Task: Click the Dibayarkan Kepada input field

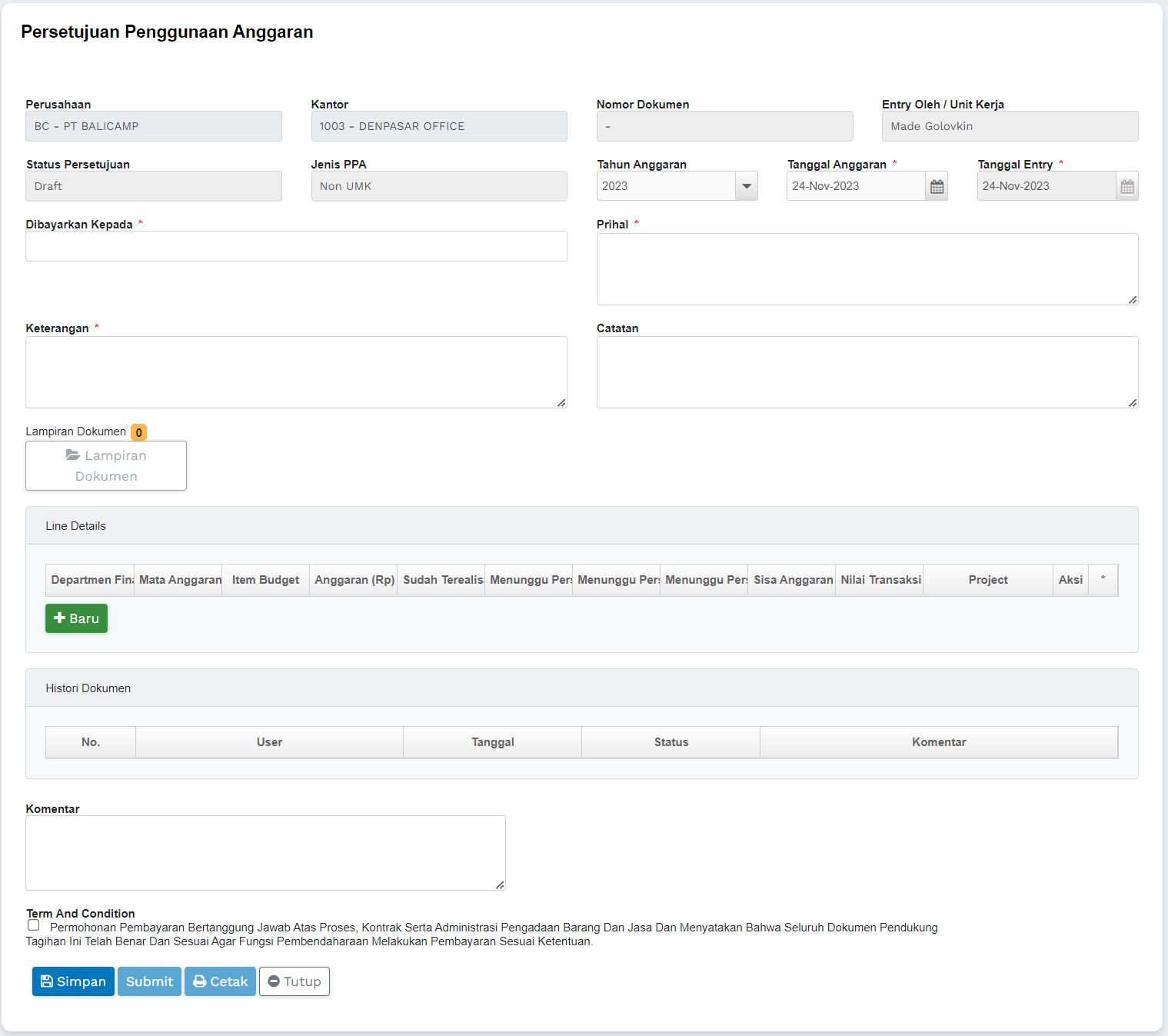Action: [x=296, y=246]
